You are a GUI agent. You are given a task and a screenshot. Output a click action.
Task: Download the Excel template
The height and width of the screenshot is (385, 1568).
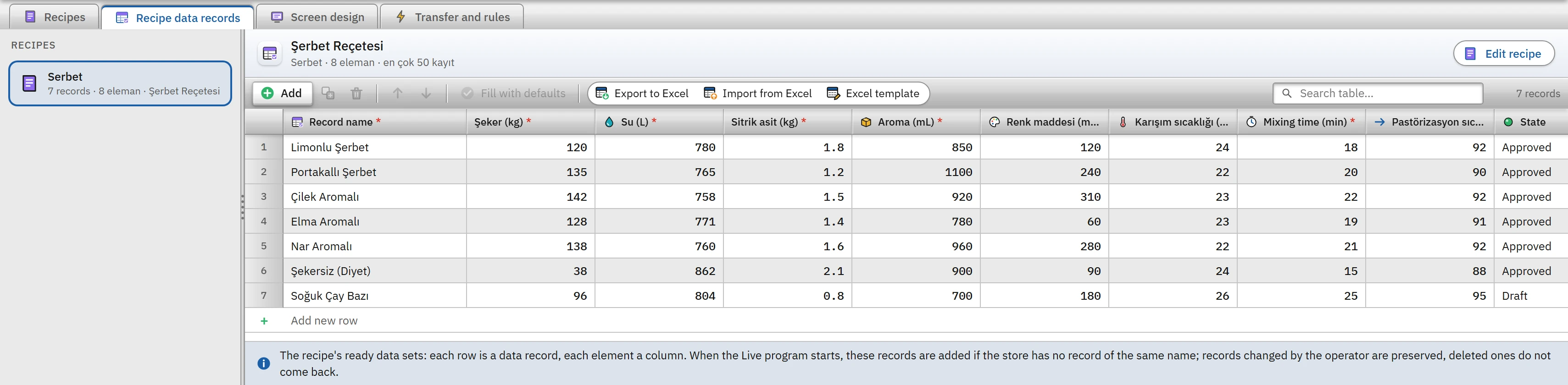(x=873, y=93)
